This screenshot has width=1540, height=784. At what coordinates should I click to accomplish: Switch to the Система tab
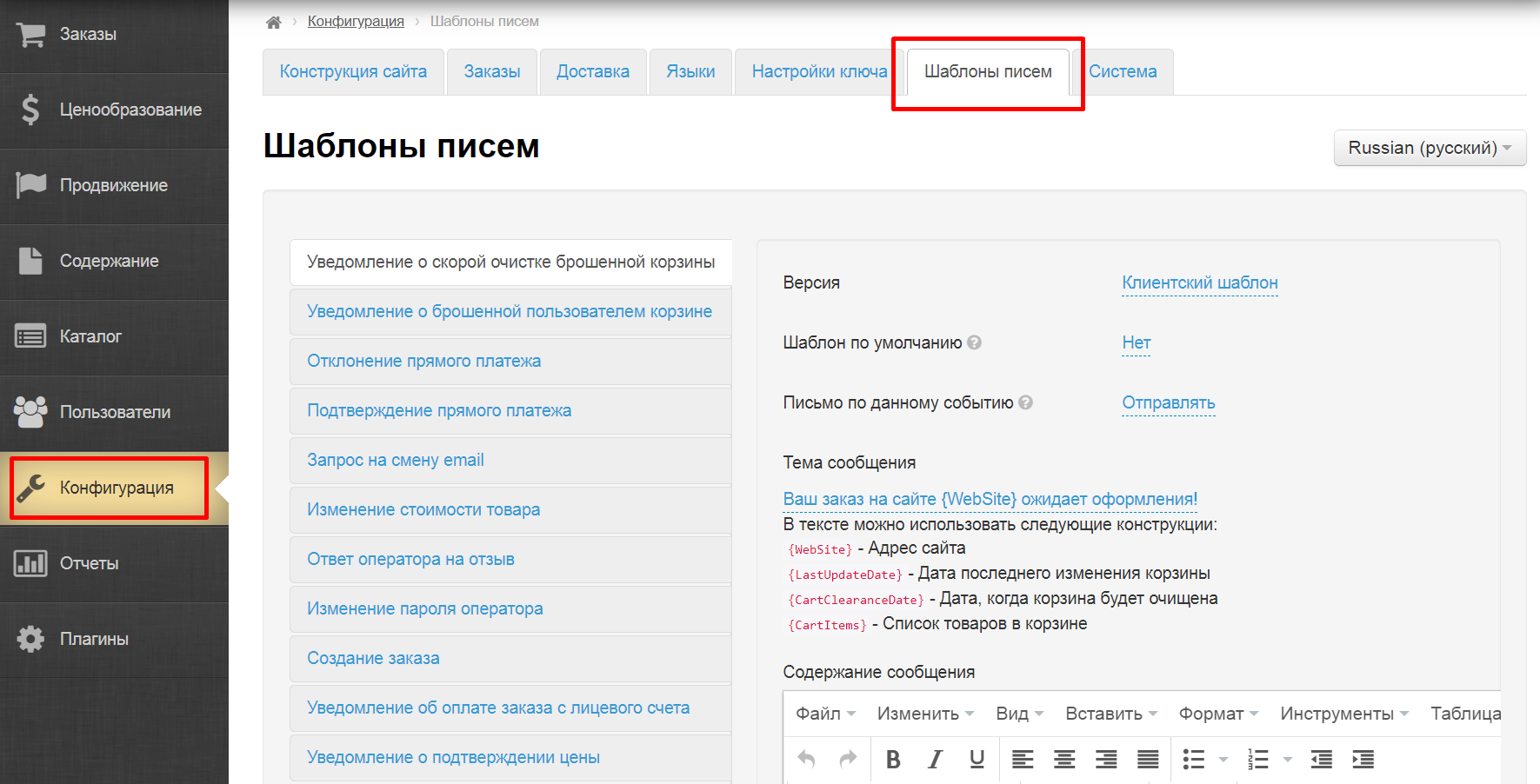point(1123,71)
